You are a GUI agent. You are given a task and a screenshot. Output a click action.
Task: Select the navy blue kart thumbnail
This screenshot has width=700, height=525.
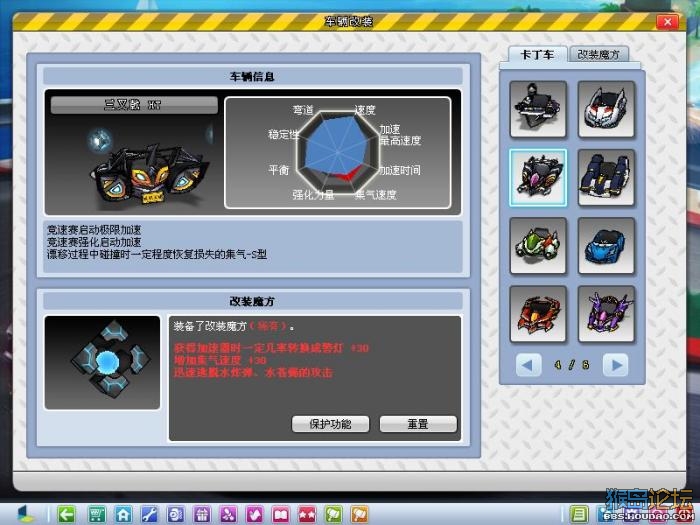point(606,177)
